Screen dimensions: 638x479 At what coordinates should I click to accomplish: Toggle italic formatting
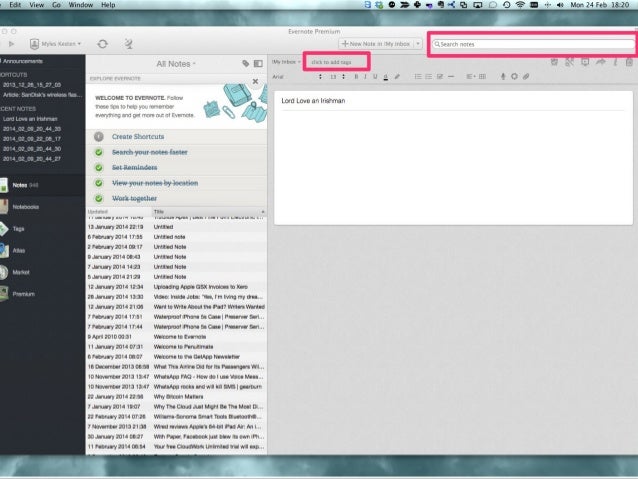coord(365,77)
